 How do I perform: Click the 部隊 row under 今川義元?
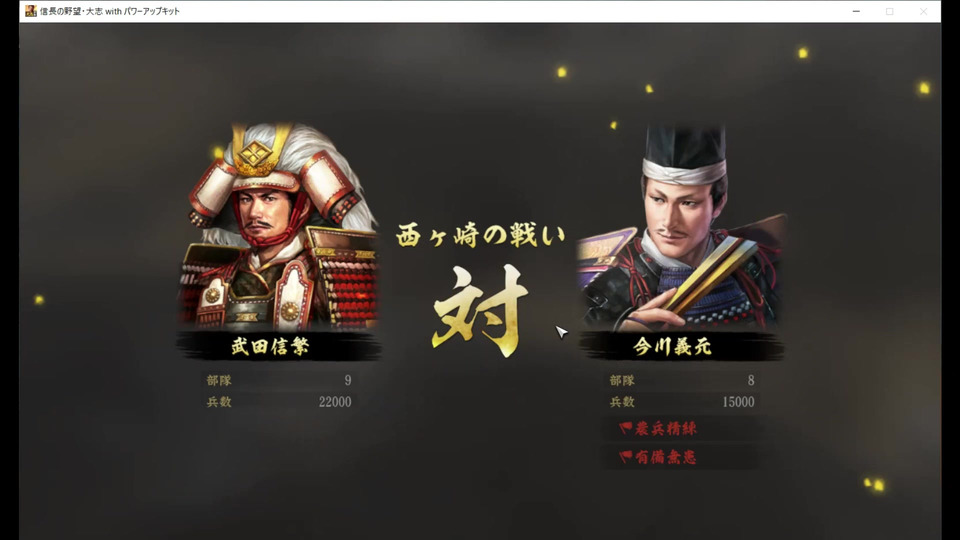point(681,380)
